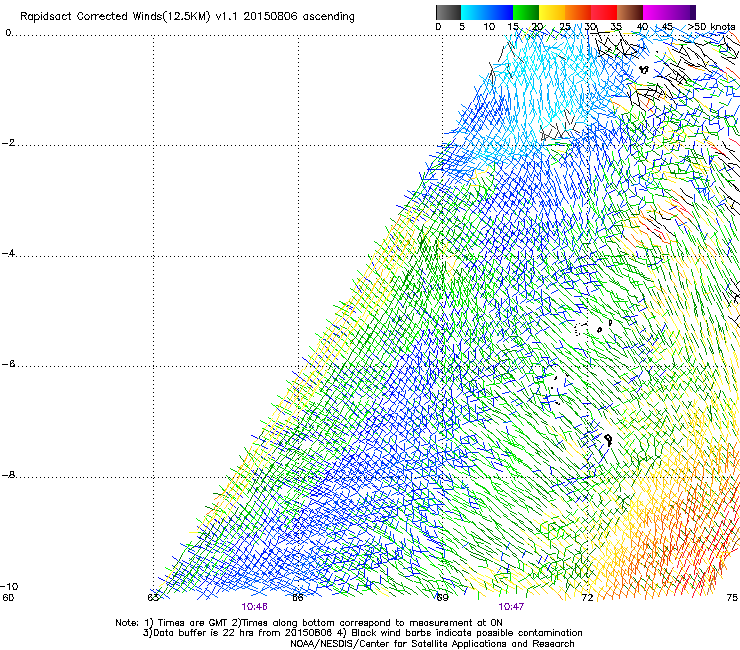Click the -6 latitude axis label
Viewport: 740px width, 650px height.
pos(8,364)
